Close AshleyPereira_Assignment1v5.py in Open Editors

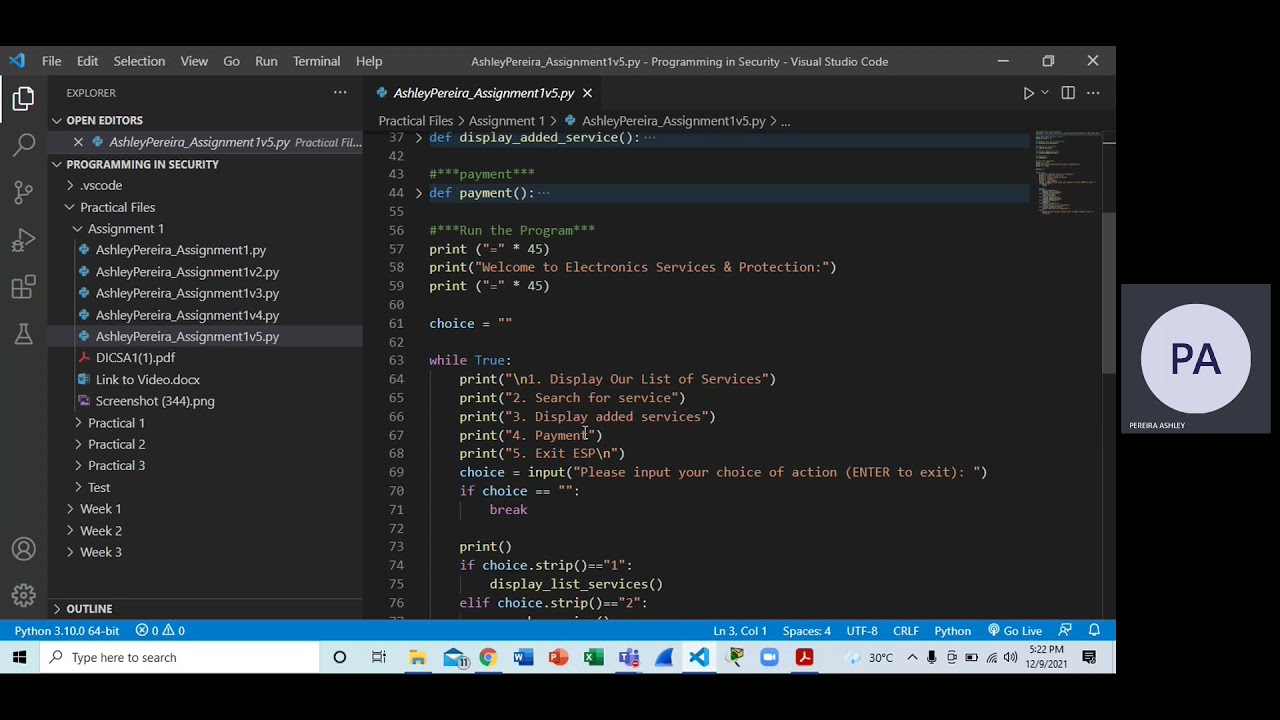[x=79, y=142]
